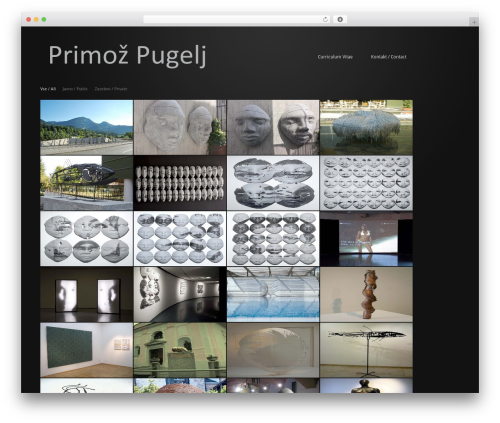Viewport: 500px width, 423px height.
Task: Click the download icon beside address bar
Action: click(x=340, y=19)
